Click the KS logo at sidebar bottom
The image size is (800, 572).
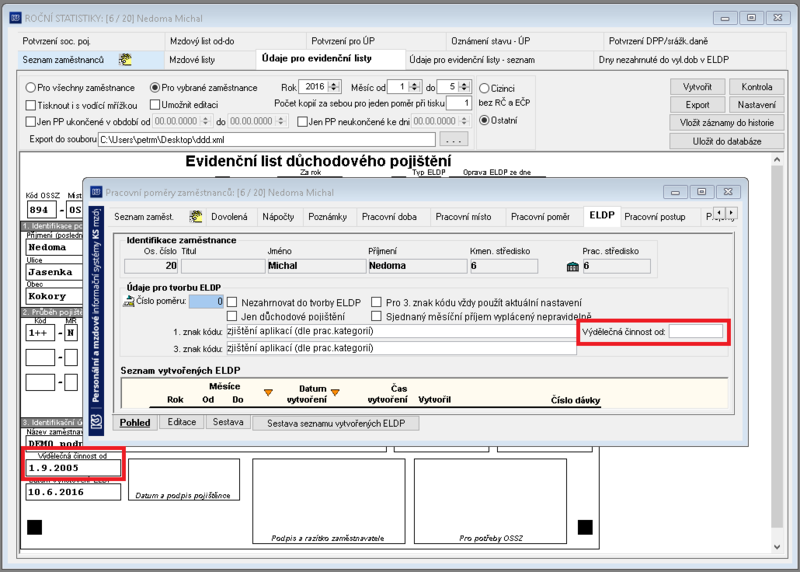point(96,422)
